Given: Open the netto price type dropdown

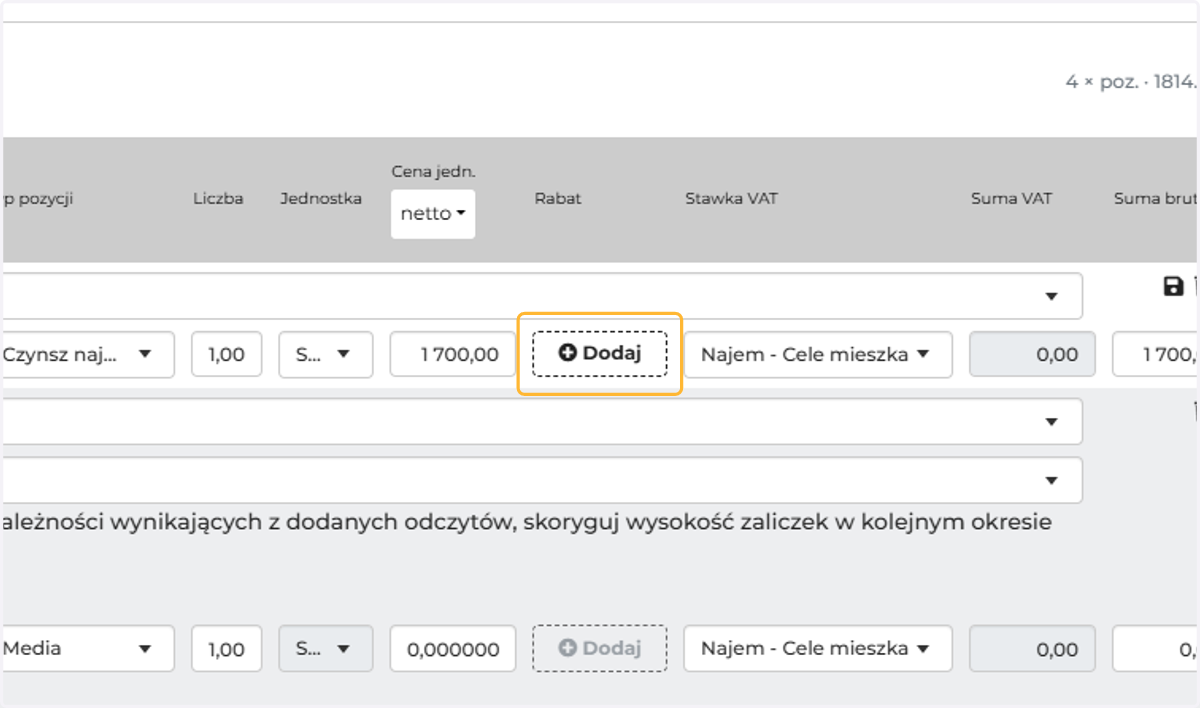Looking at the screenshot, I should 433,214.
